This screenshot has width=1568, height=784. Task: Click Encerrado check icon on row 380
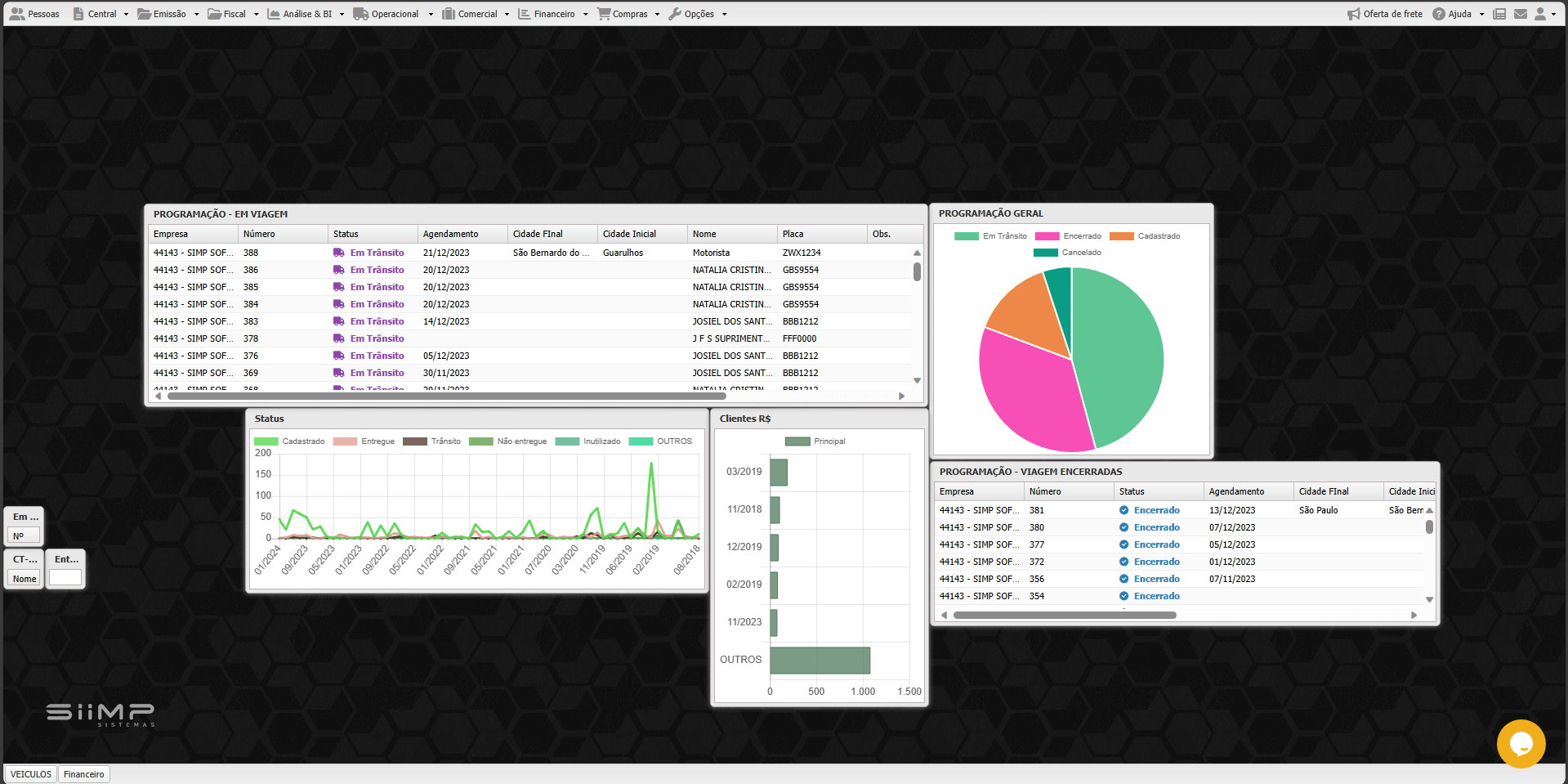(x=1124, y=527)
